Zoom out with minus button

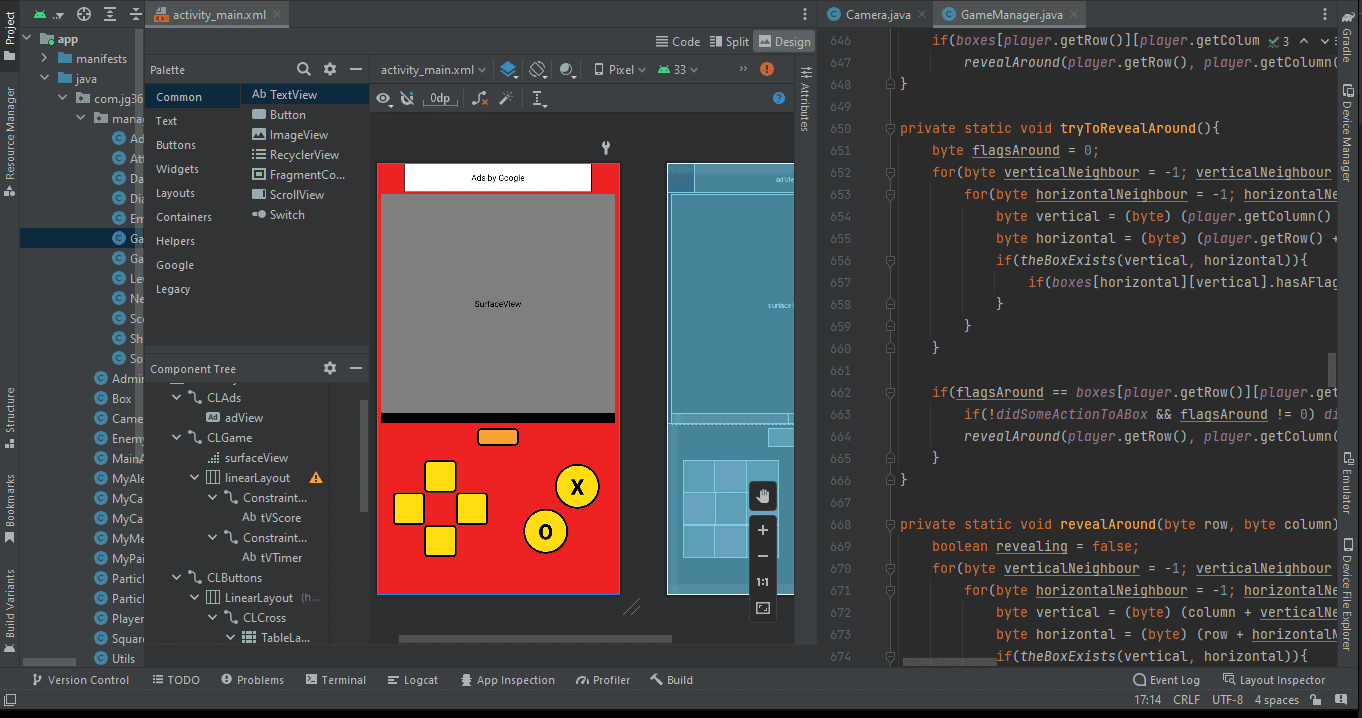[763, 556]
